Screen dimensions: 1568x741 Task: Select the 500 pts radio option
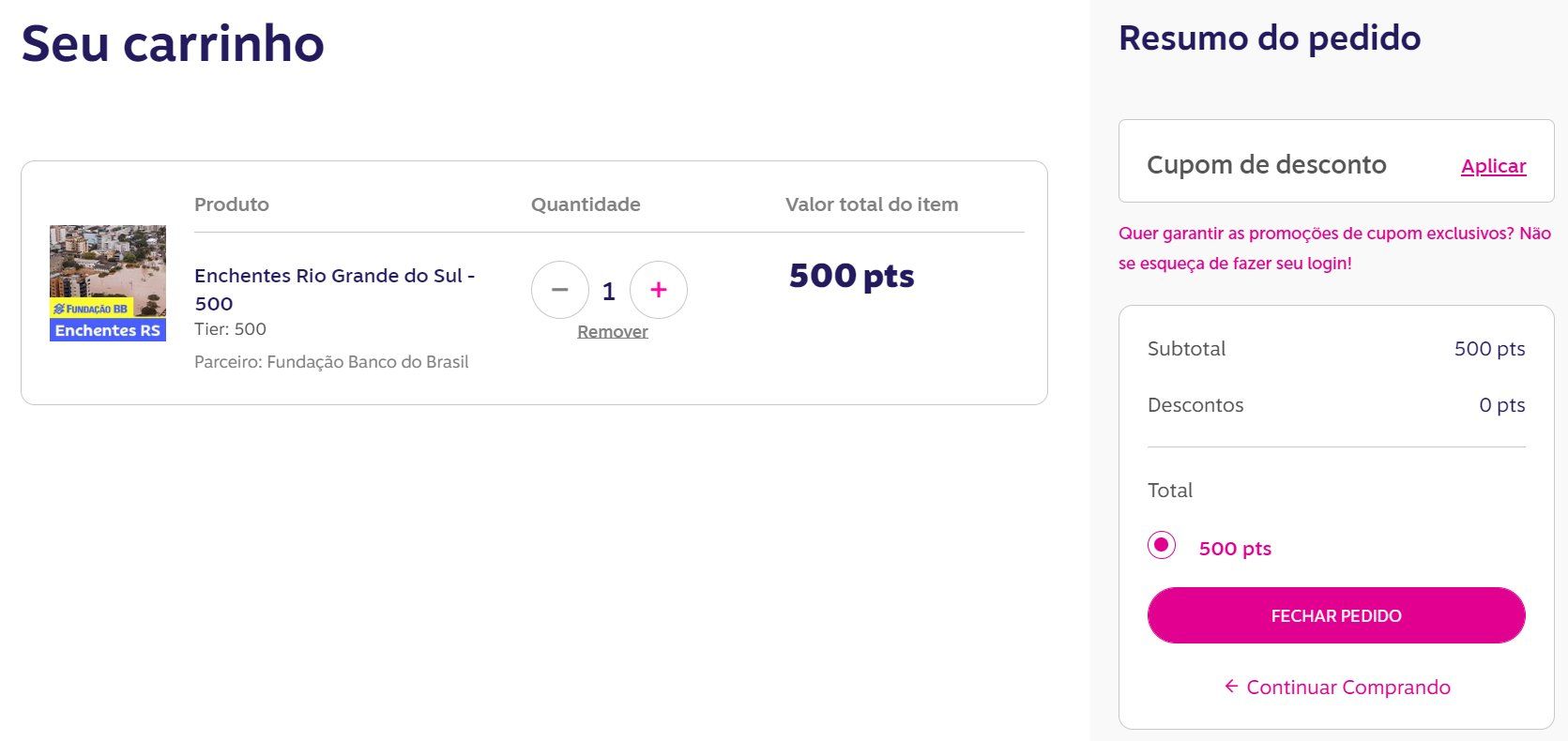coord(1162,545)
